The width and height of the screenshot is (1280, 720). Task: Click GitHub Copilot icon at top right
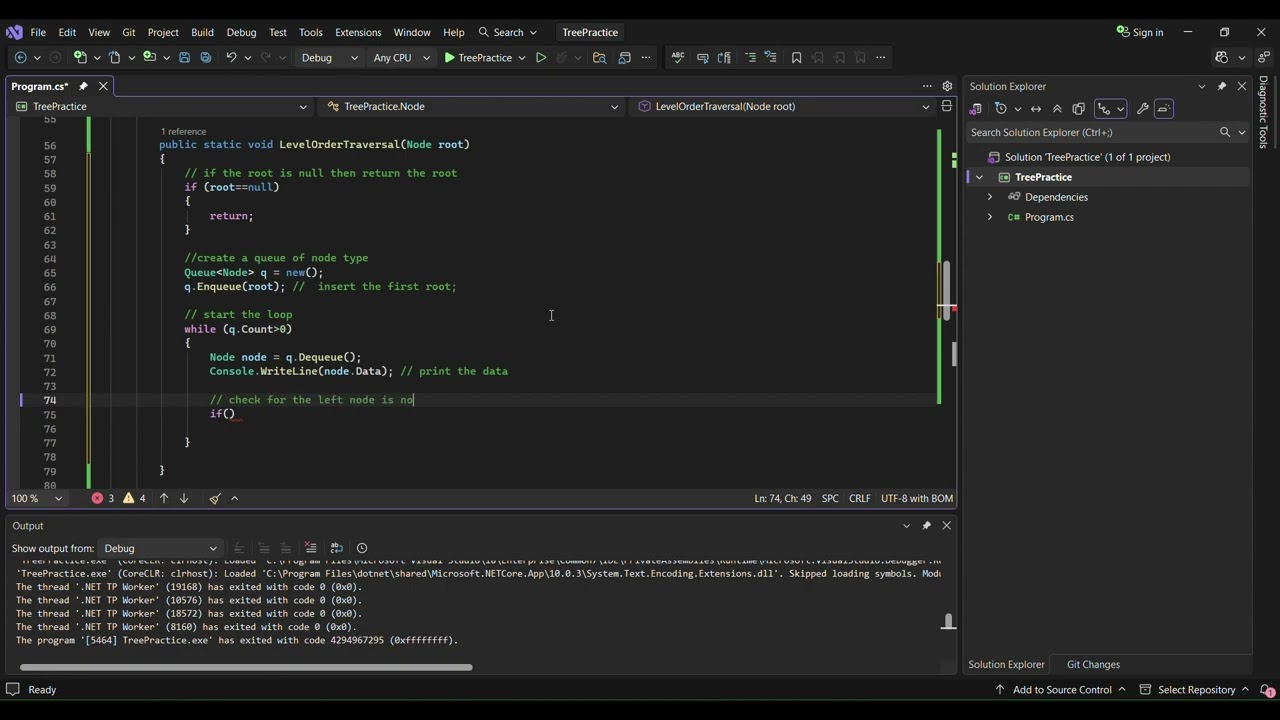[x=1222, y=58]
